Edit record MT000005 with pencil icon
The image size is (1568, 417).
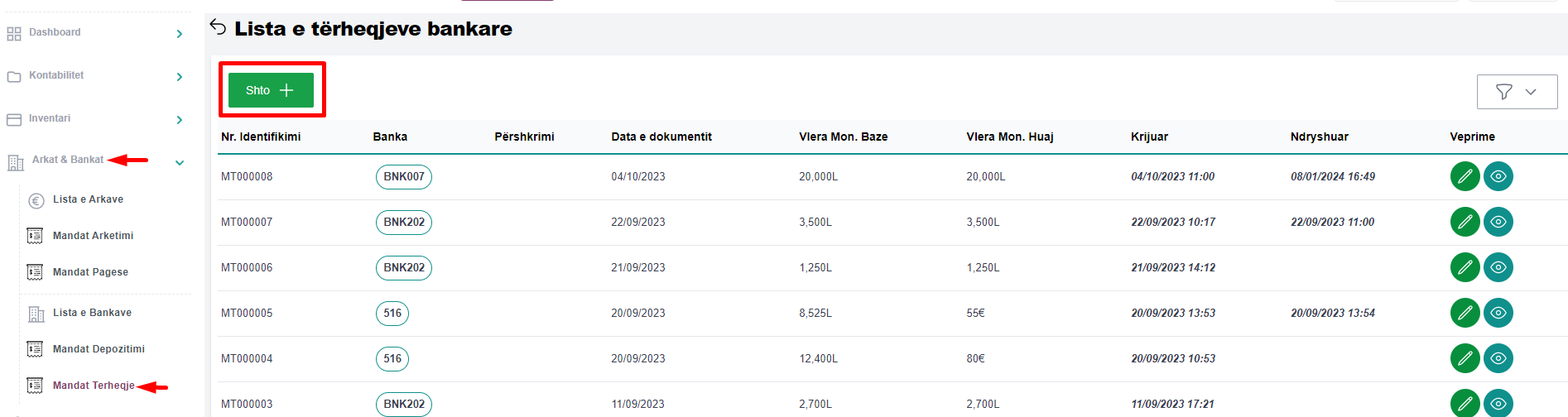1465,313
